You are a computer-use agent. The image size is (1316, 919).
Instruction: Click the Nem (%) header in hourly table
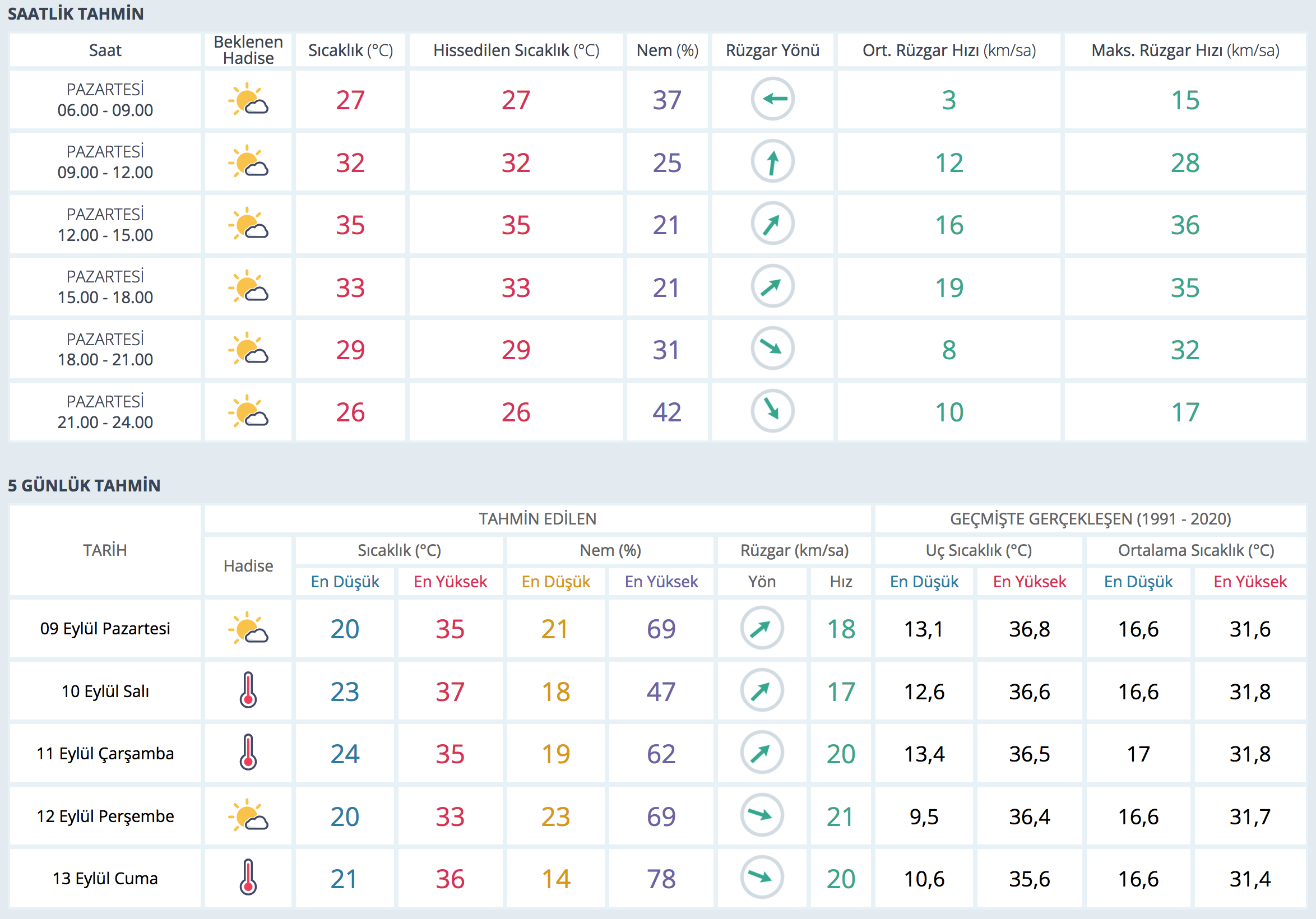[667, 50]
